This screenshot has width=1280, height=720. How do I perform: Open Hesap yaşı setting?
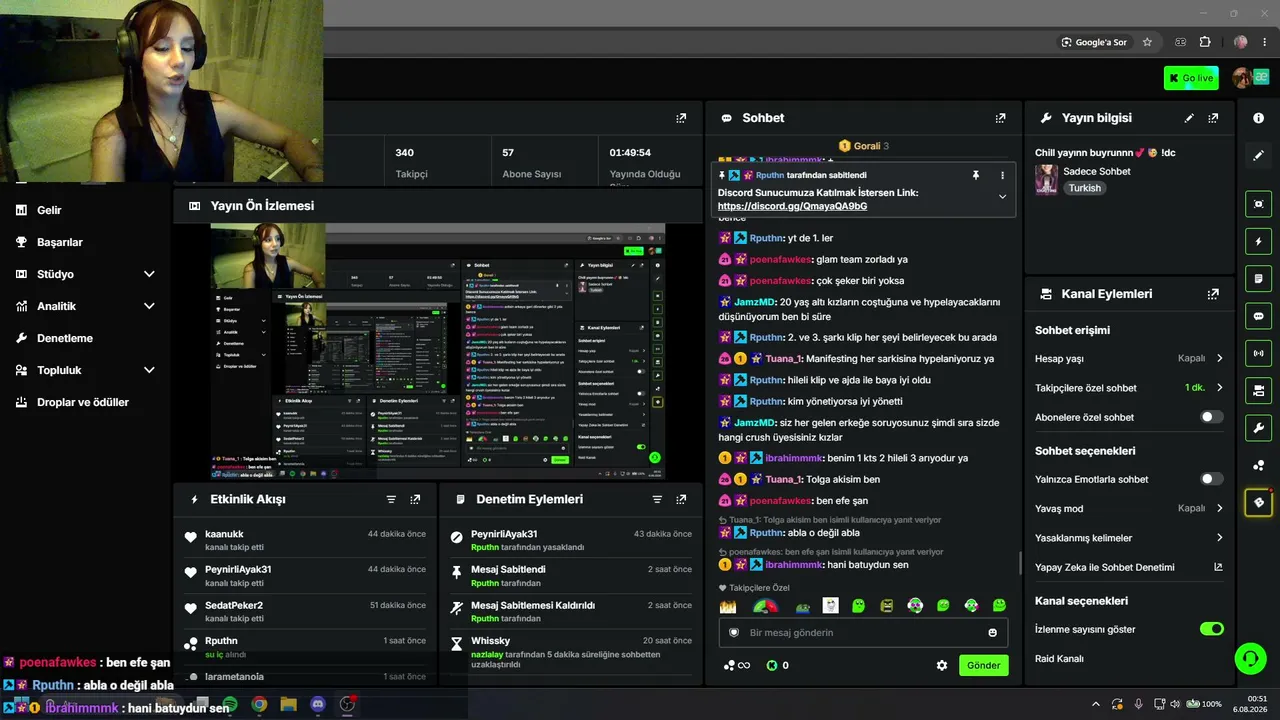point(1129,358)
